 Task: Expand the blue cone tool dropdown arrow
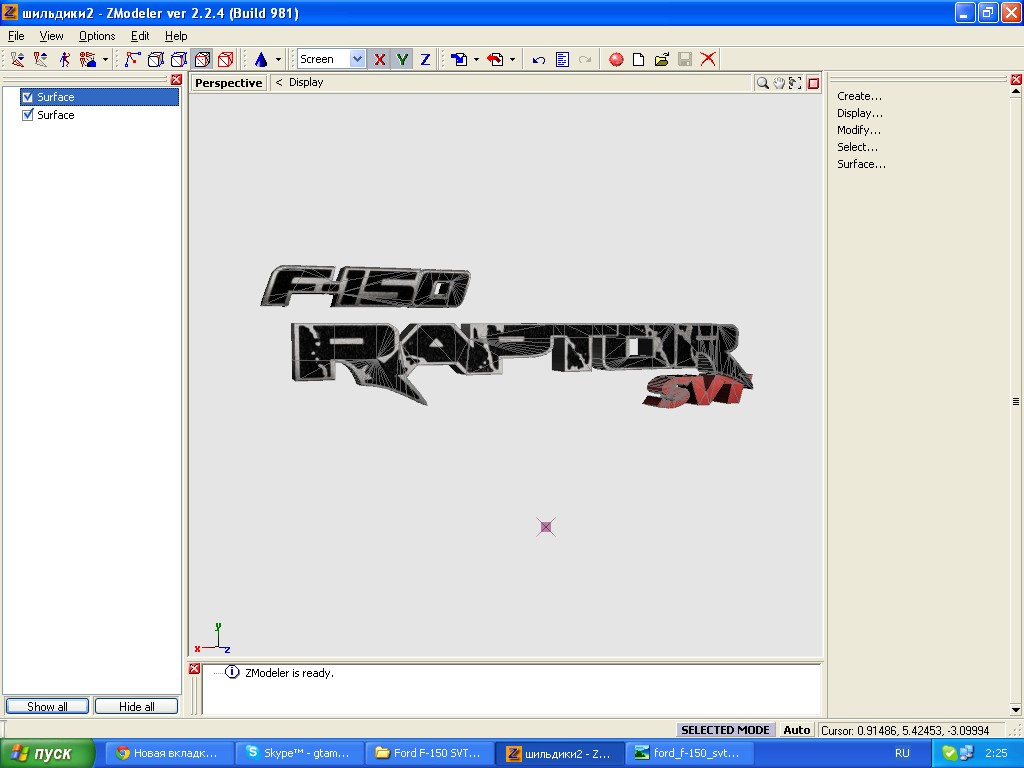point(278,60)
